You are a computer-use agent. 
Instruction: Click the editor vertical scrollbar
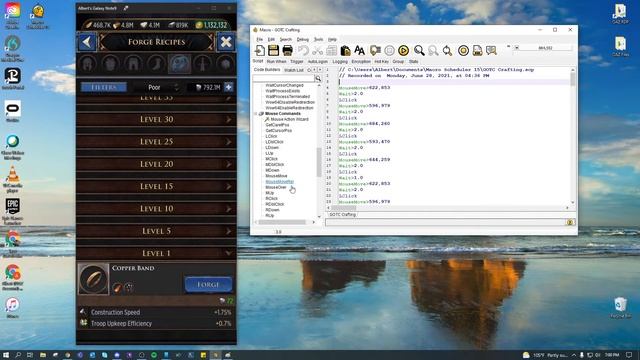(x=573, y=136)
